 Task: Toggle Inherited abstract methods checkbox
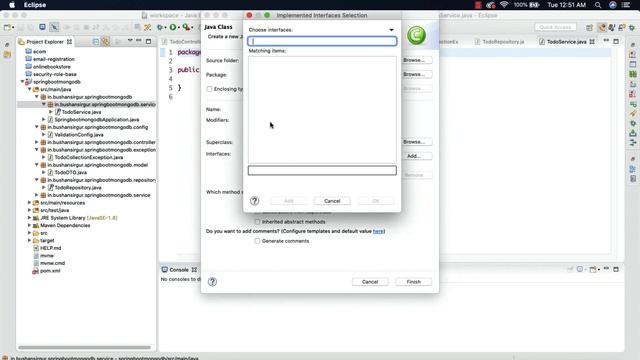[x=257, y=222]
